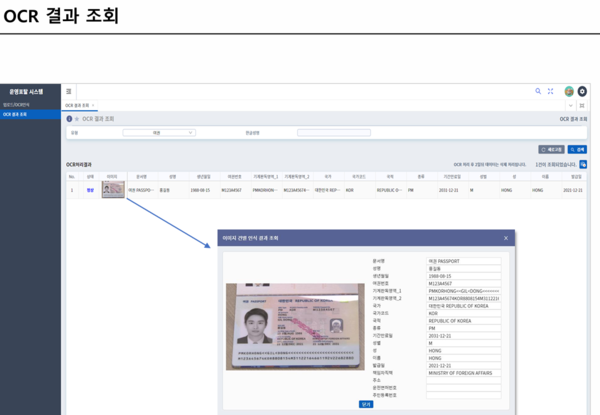The image size is (600, 415).
Task: Click the reset button next to 검색
Action: [x=550, y=149]
